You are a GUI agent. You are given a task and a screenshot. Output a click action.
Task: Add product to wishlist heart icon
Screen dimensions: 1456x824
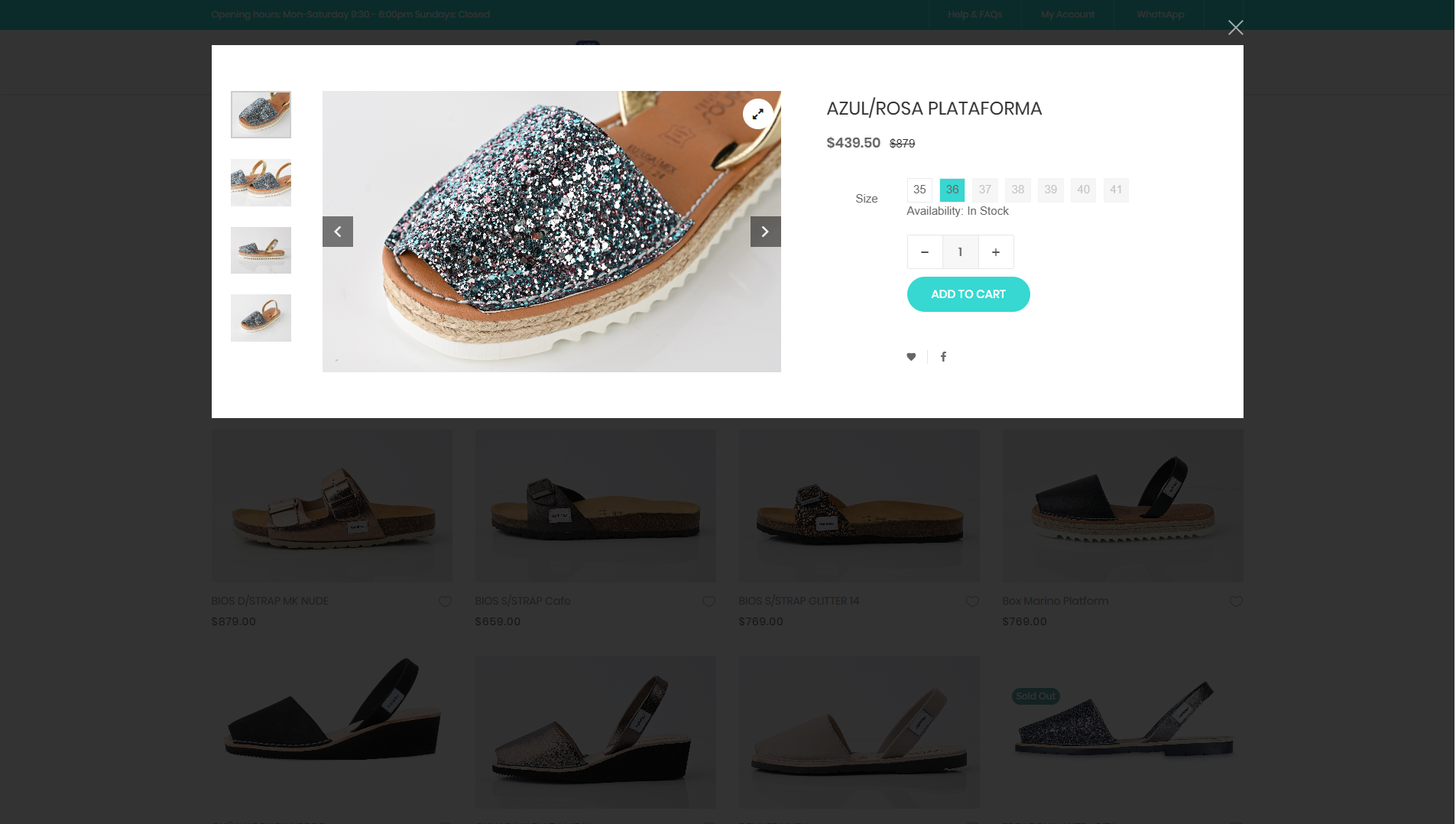911,357
